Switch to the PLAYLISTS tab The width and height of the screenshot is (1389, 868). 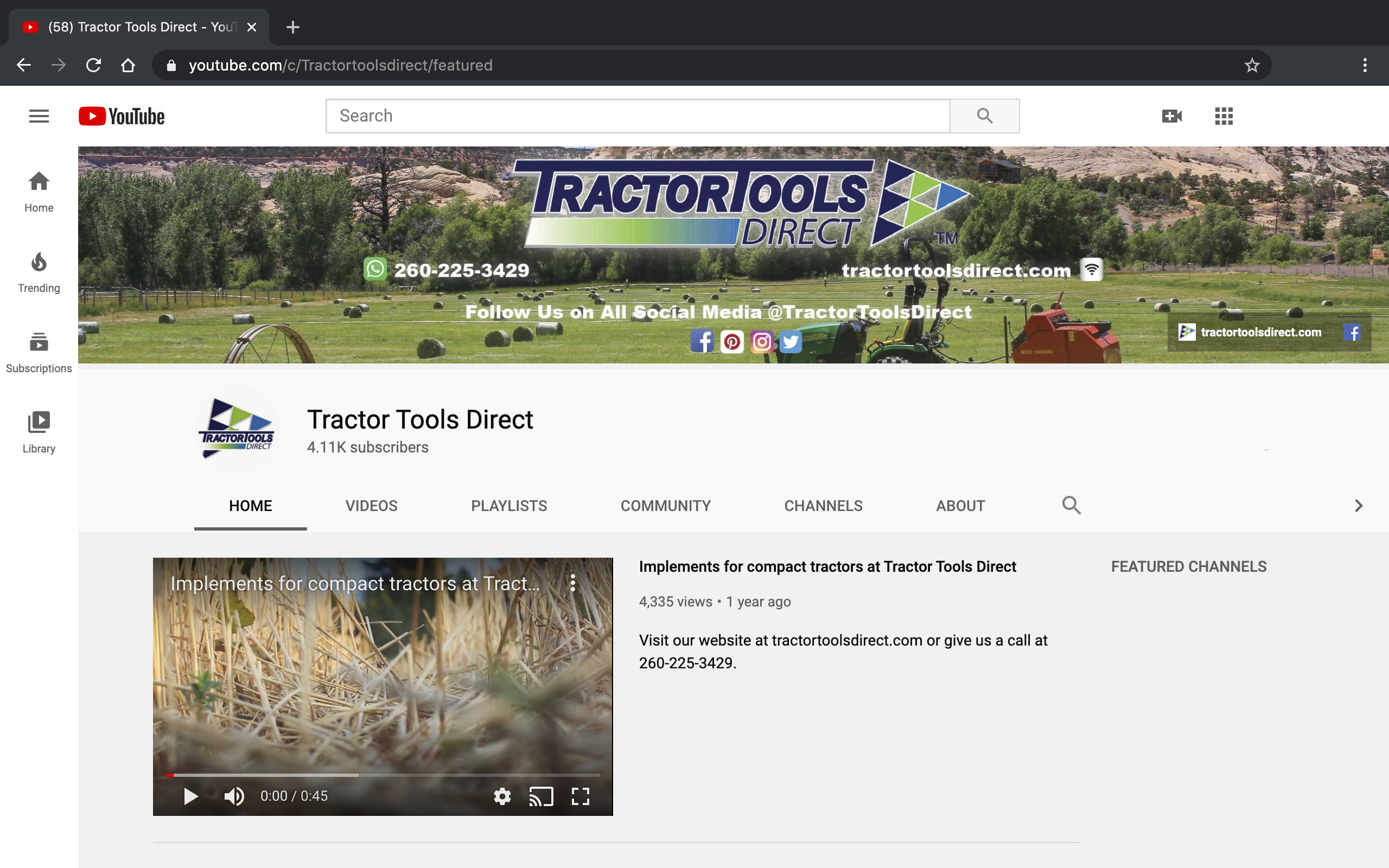click(509, 506)
